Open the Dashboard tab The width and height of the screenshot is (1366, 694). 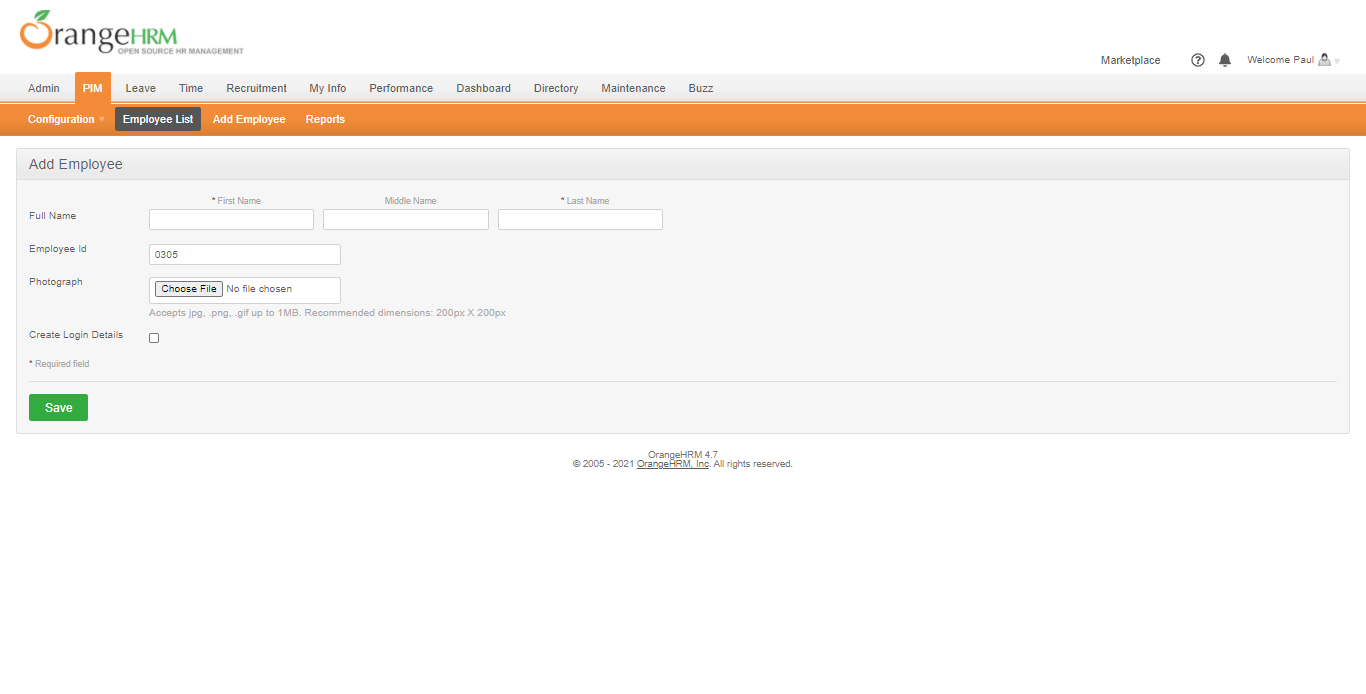(484, 88)
